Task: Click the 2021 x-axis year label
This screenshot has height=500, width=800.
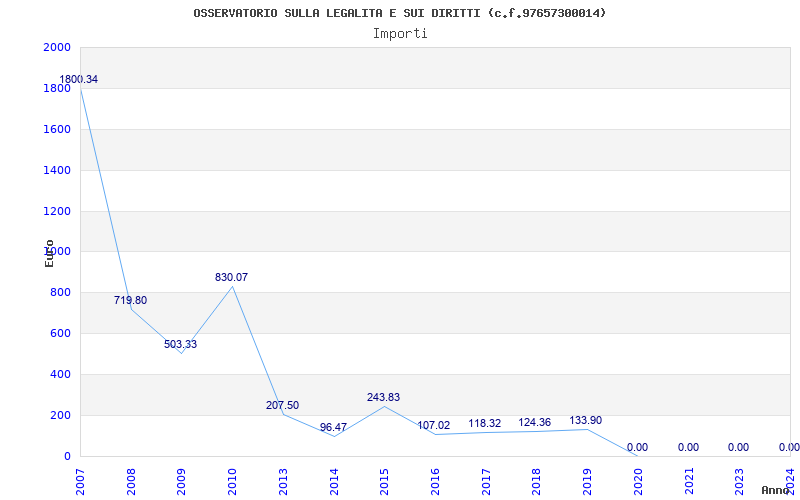Action: (x=688, y=482)
